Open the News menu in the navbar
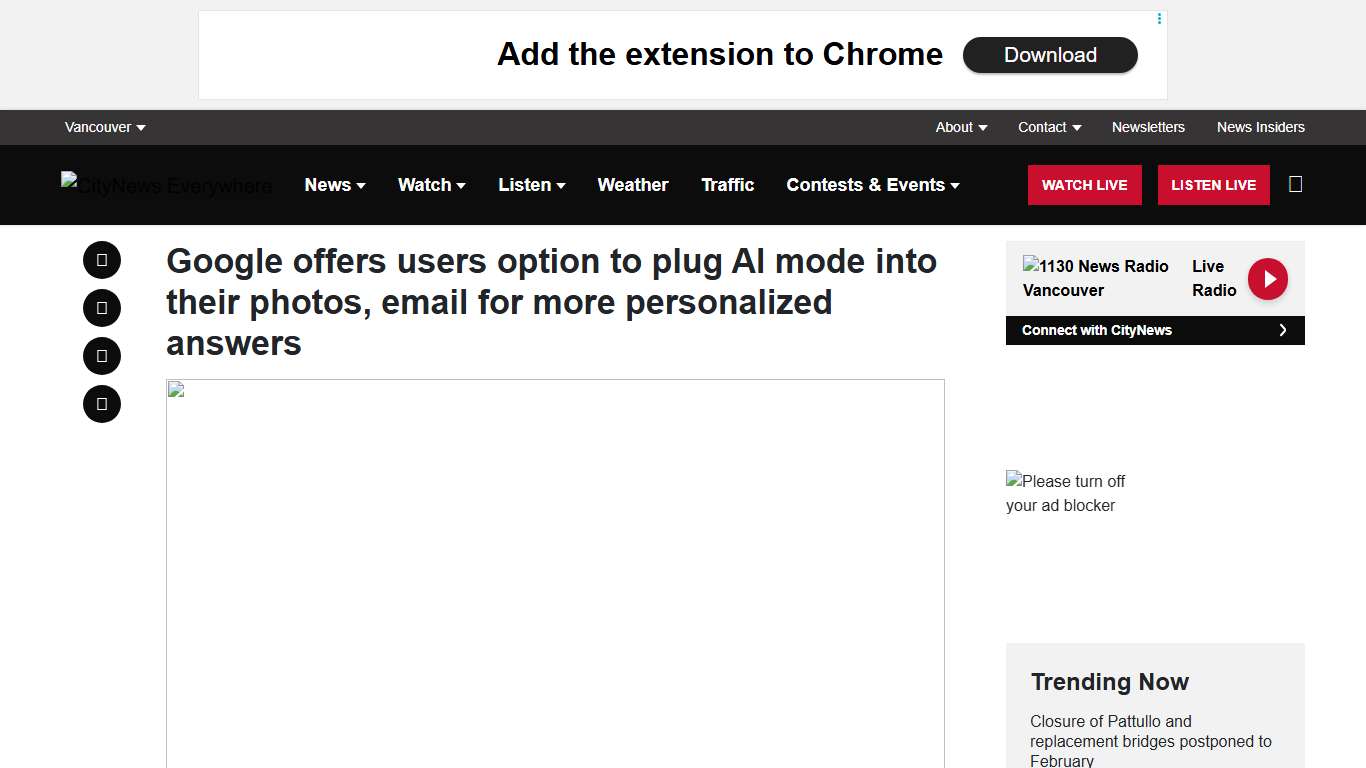Viewport: 1366px width, 768px height. [x=335, y=185]
